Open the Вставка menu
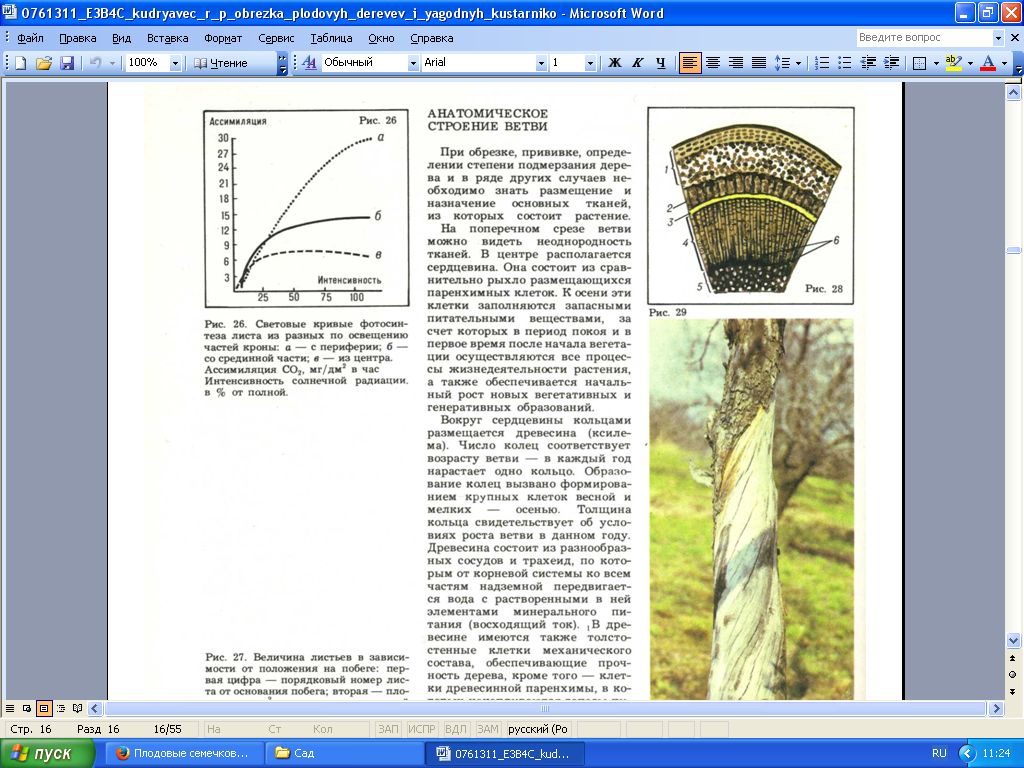 tap(167, 38)
